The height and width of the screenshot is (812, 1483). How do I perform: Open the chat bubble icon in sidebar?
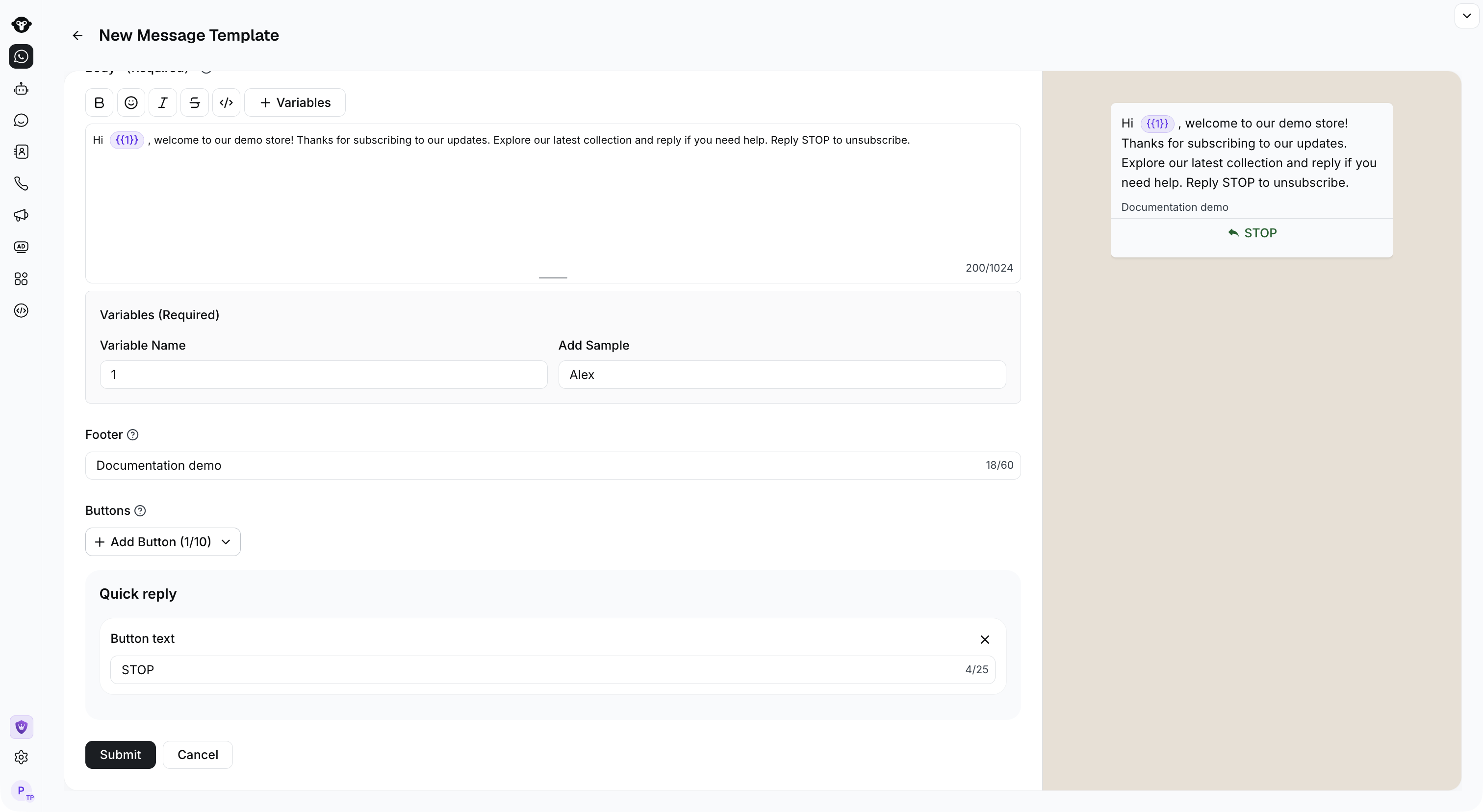[x=21, y=120]
